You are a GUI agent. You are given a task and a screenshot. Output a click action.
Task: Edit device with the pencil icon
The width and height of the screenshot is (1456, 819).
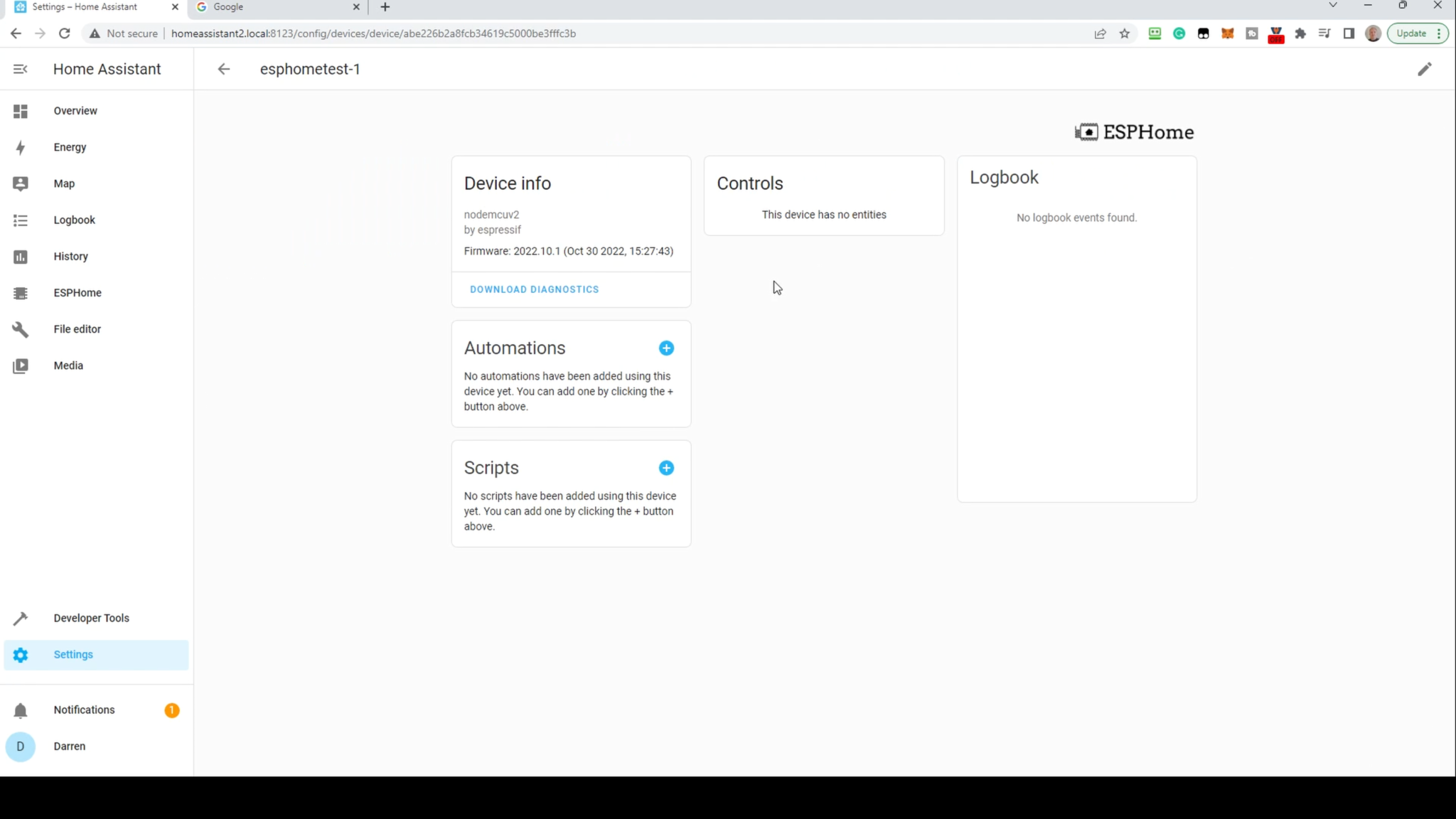[1425, 69]
